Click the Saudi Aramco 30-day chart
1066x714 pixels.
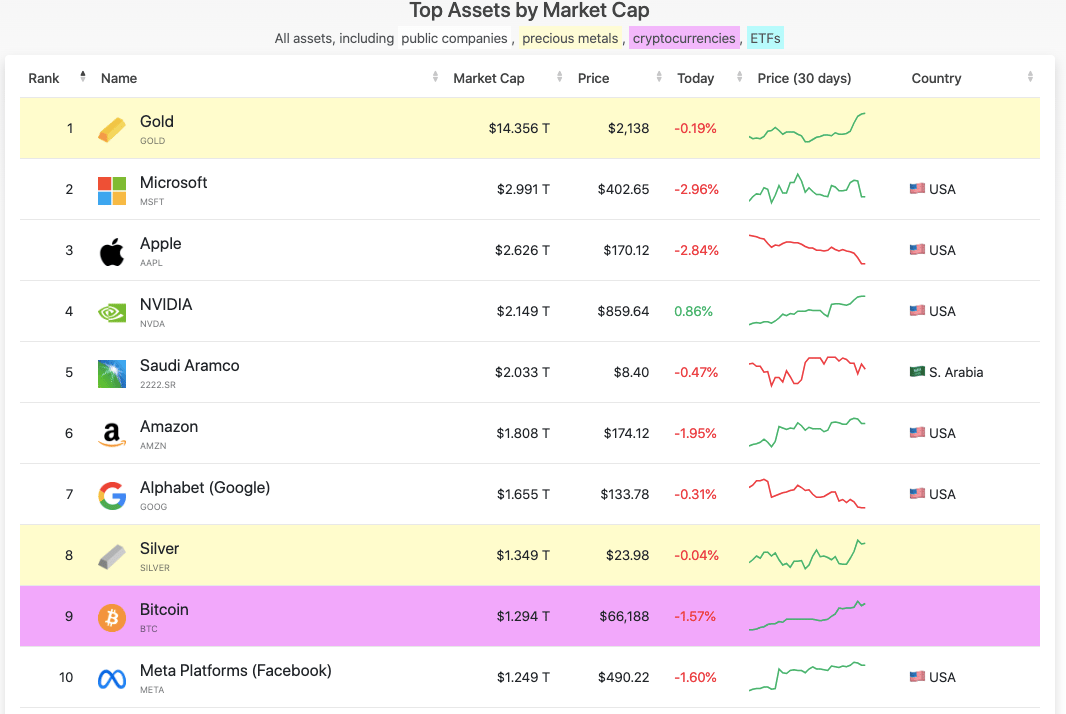pos(807,371)
